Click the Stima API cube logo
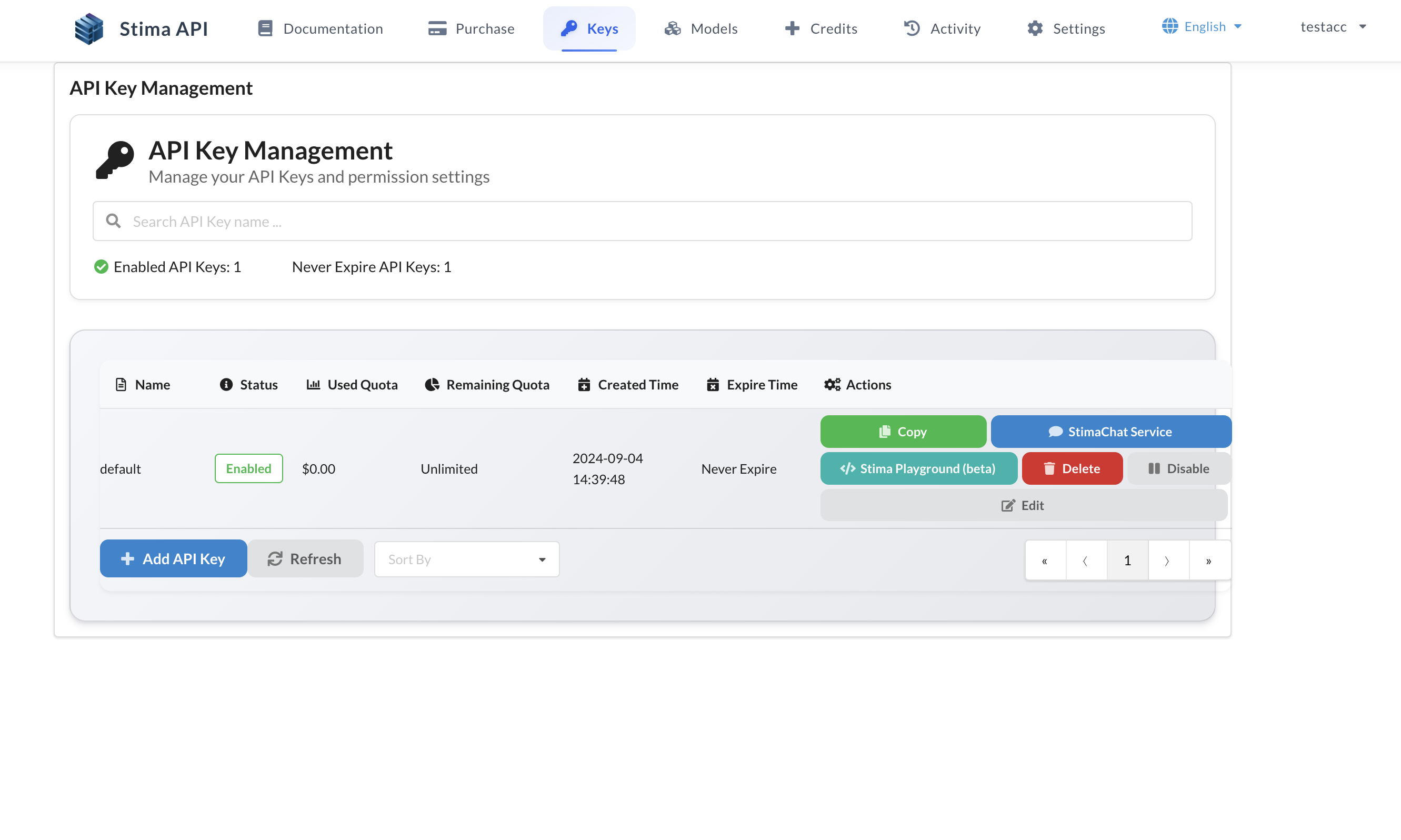 tap(89, 28)
